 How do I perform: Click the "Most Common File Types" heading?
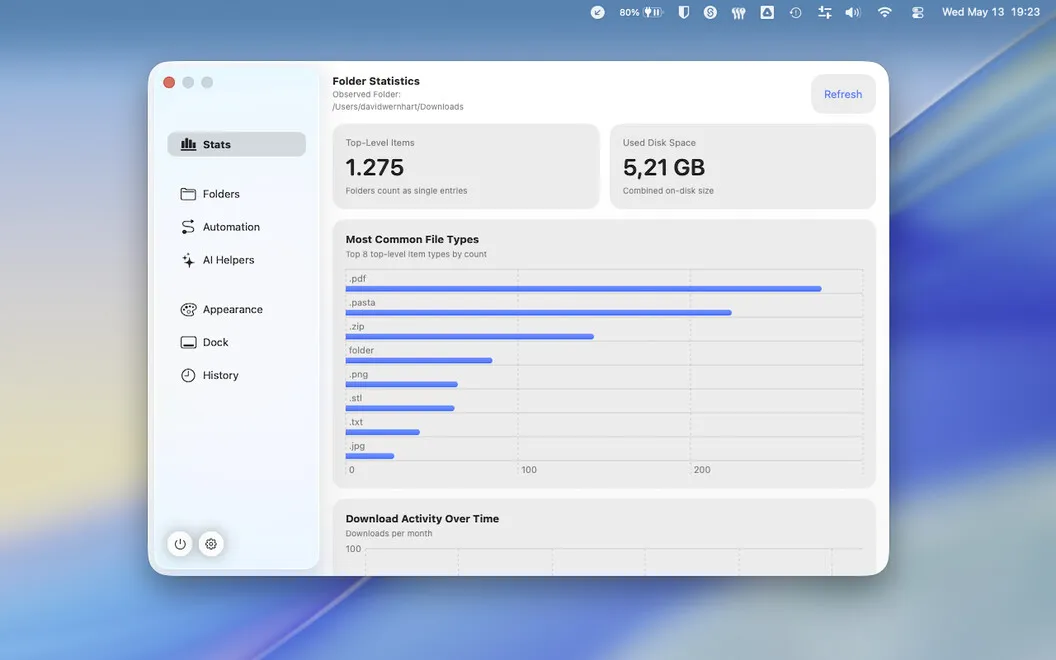coord(412,239)
